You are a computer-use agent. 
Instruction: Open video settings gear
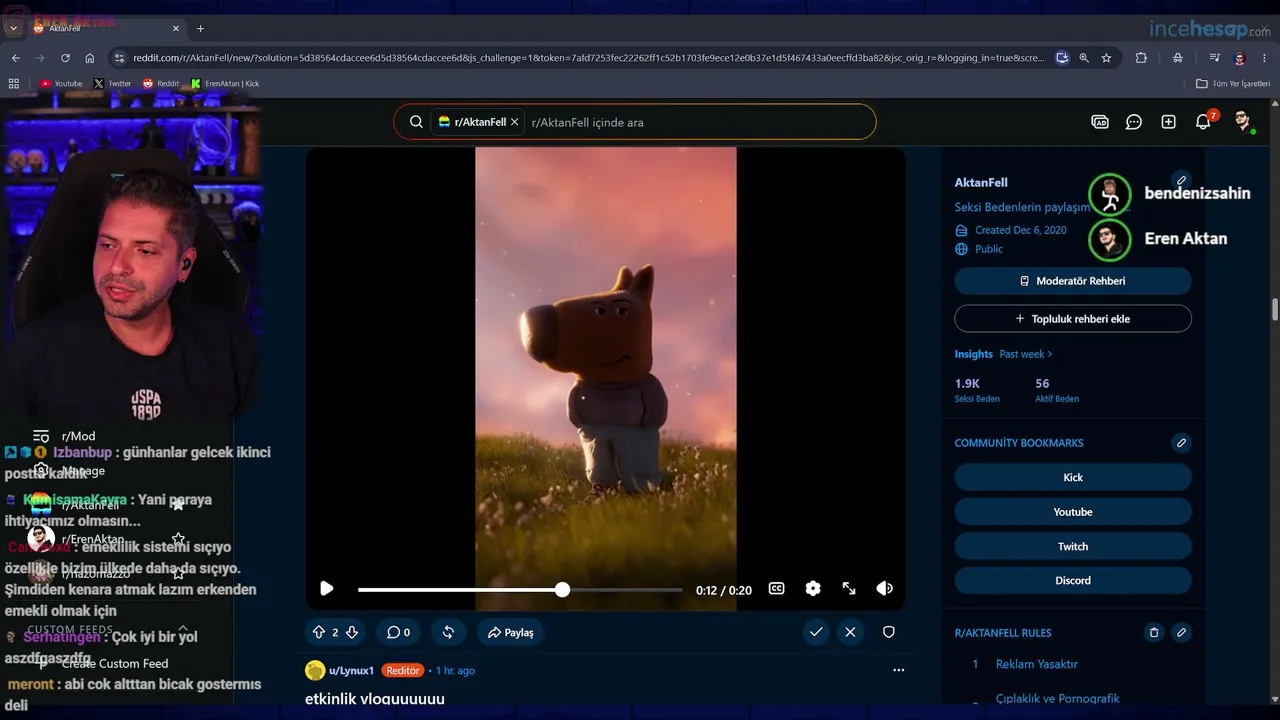pyautogui.click(x=813, y=589)
